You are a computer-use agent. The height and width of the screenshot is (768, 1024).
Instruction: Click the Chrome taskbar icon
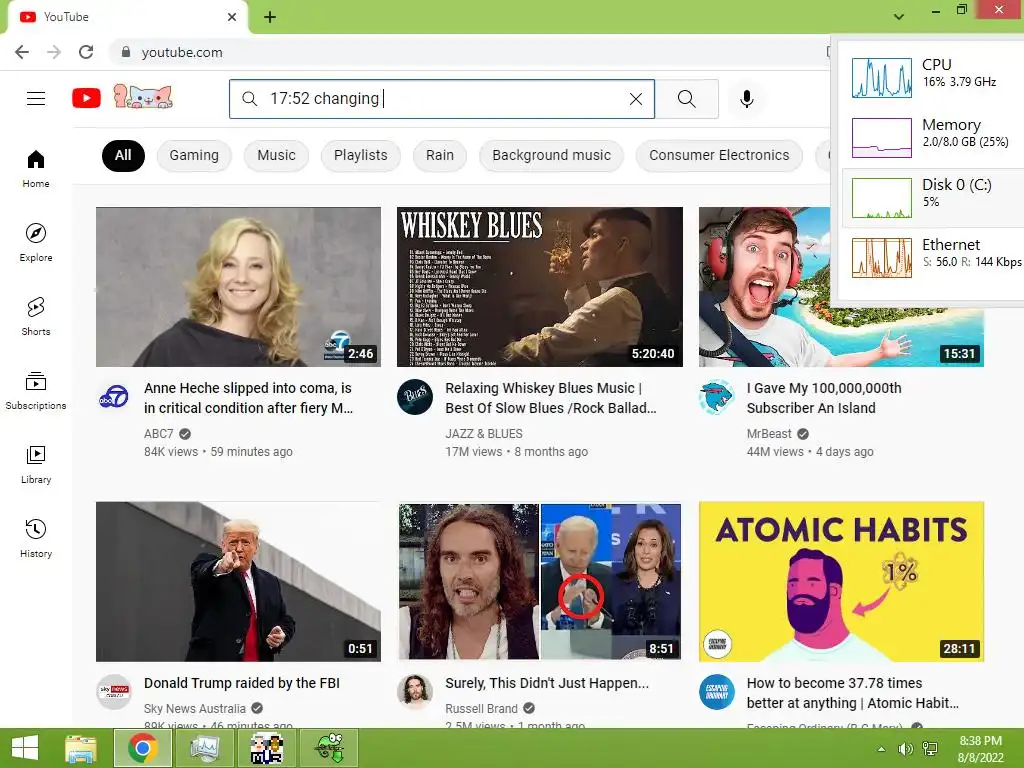pos(142,748)
